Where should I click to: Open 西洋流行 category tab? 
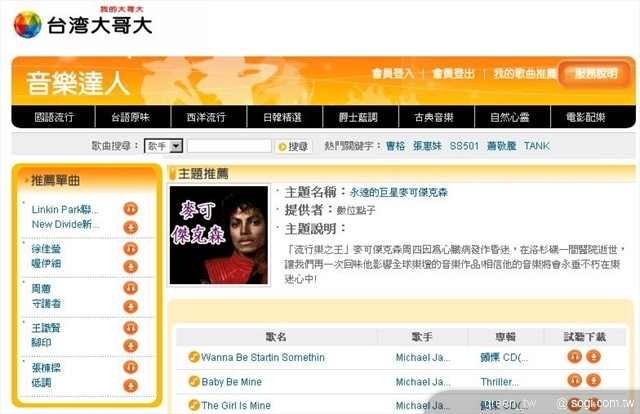(x=206, y=118)
